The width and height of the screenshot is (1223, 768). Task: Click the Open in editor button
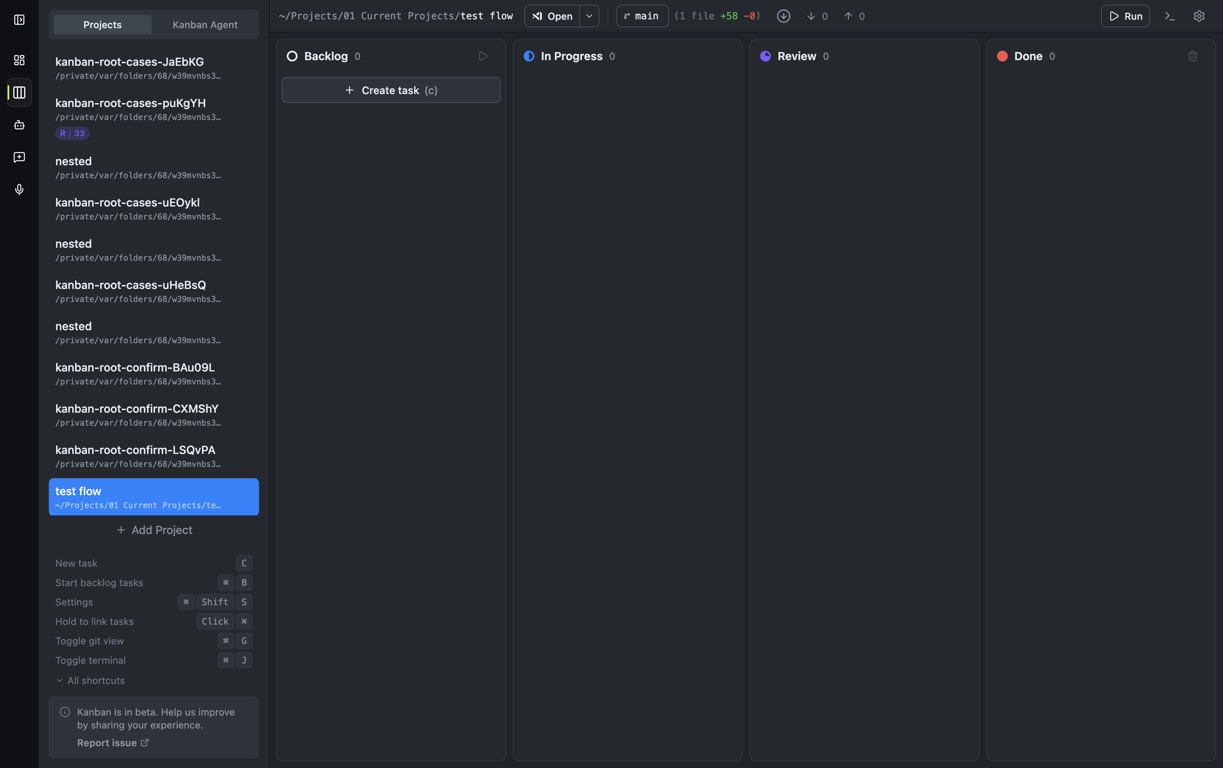pos(552,16)
